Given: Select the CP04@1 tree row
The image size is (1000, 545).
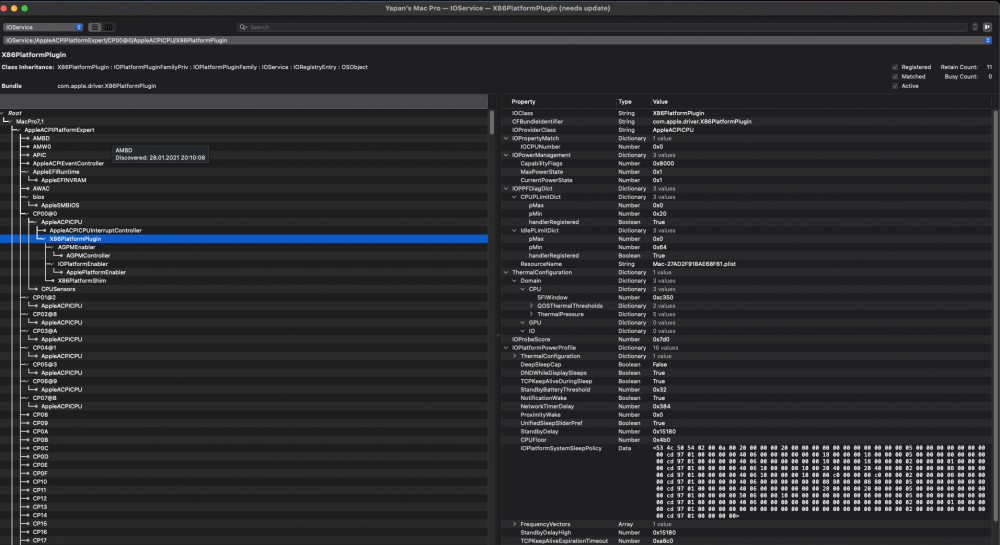Looking at the screenshot, I should (x=244, y=348).
